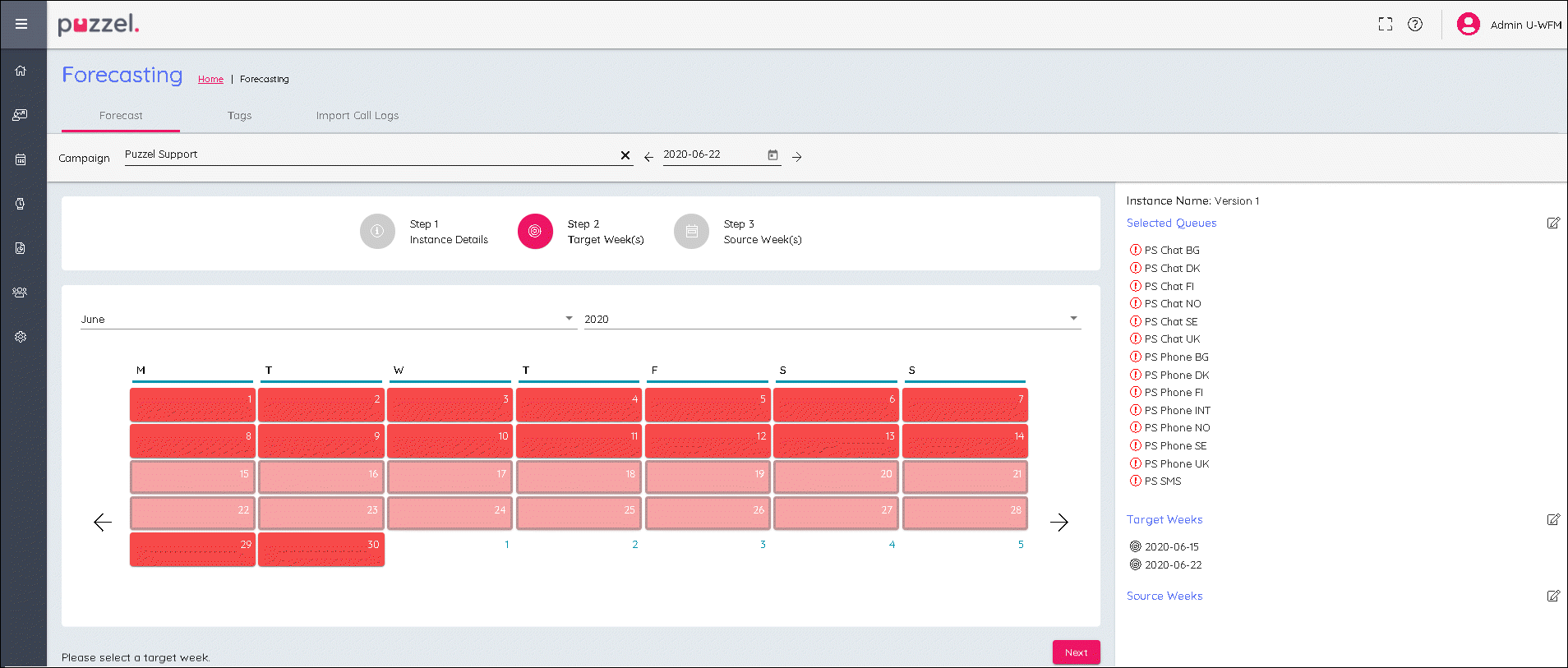Open the hamburger navigation menu

pos(21,24)
